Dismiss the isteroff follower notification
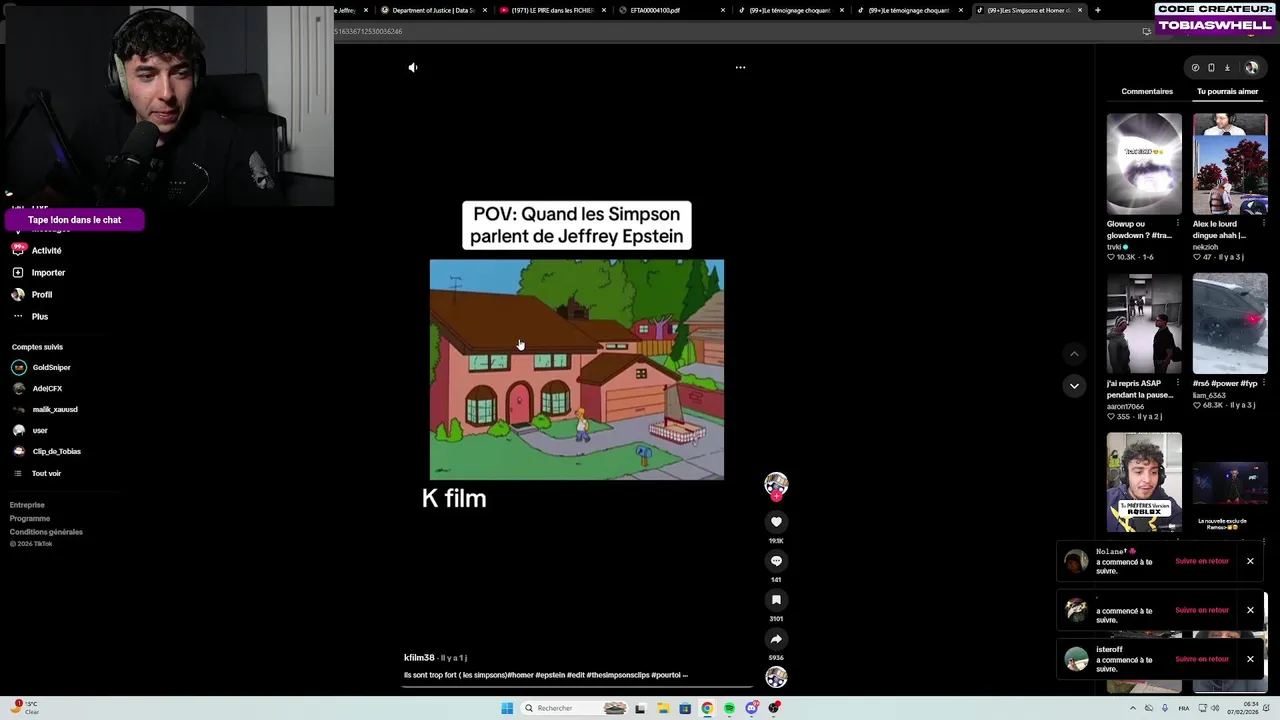This screenshot has width=1280, height=720. tap(1250, 660)
